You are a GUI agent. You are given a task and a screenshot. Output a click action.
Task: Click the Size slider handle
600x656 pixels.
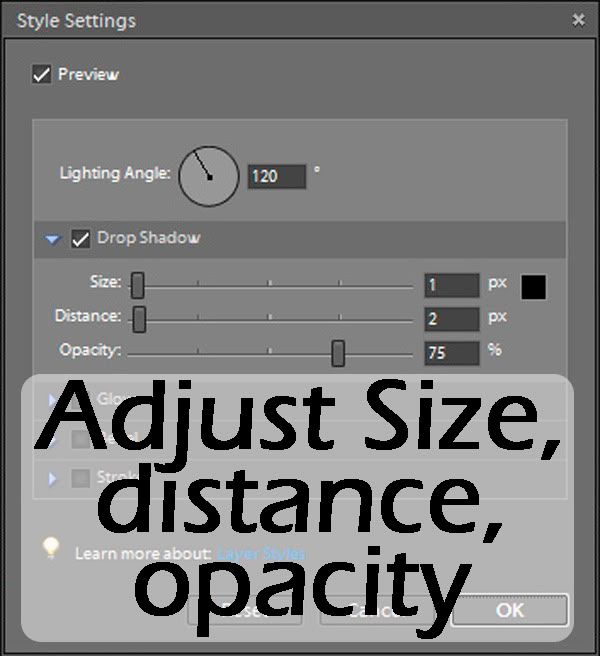click(138, 285)
